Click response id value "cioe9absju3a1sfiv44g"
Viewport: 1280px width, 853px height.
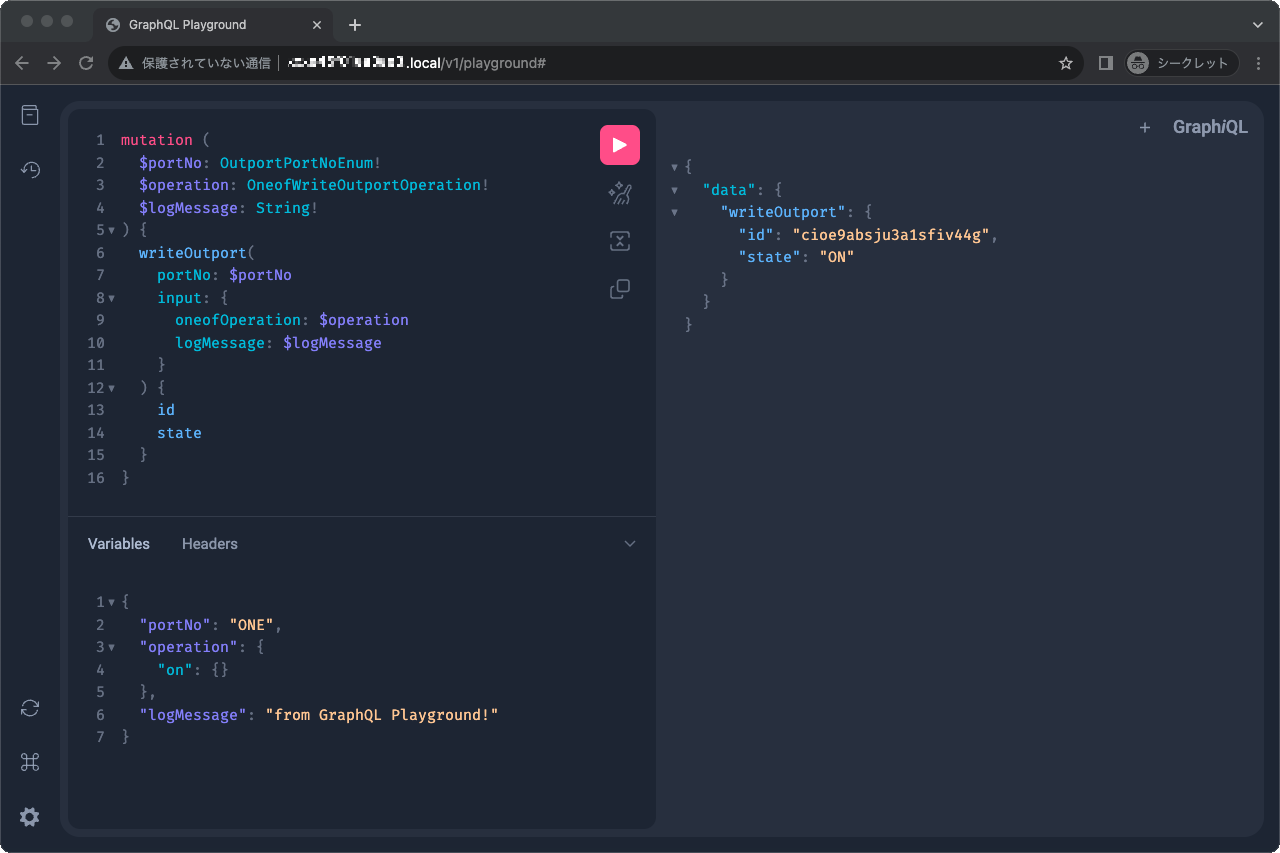click(x=892, y=235)
